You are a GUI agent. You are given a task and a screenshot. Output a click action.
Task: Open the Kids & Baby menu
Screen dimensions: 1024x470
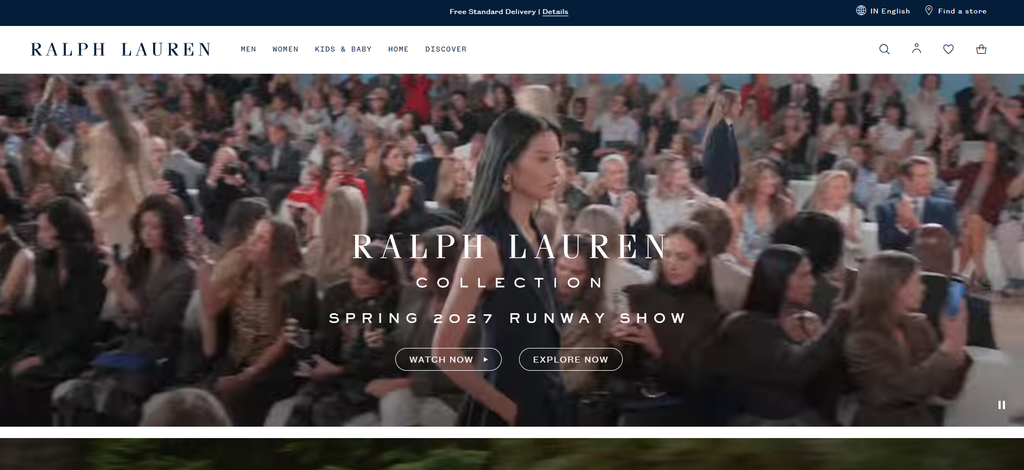[343, 49]
